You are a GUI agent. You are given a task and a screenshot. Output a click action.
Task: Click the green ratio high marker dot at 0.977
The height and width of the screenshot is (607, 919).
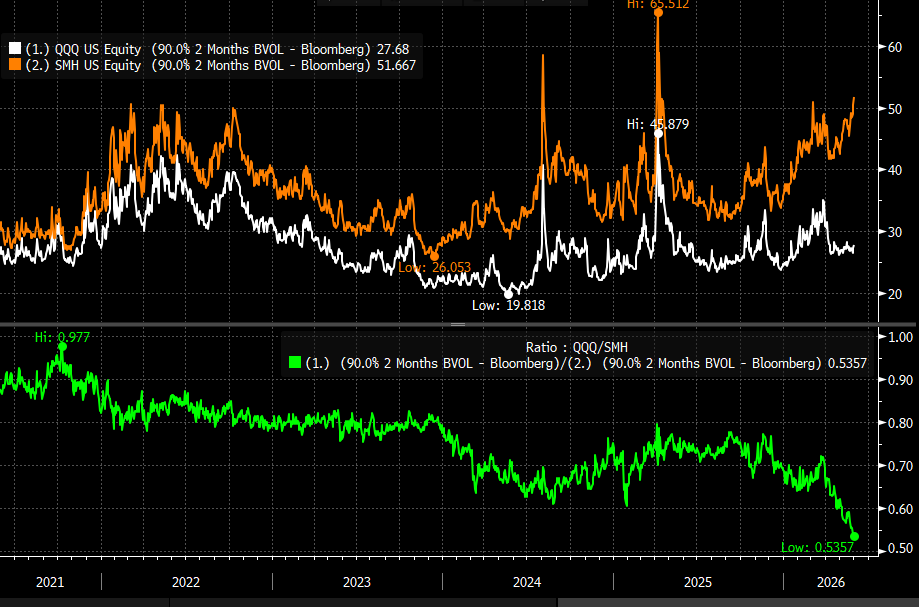point(62,346)
